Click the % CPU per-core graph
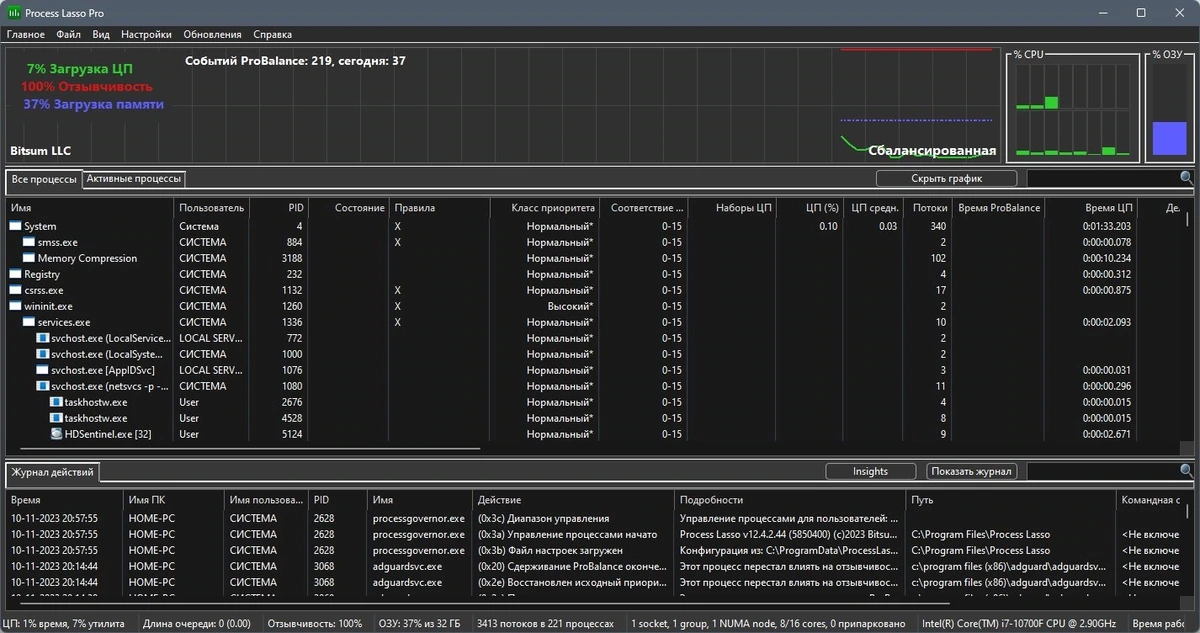 click(x=1073, y=110)
